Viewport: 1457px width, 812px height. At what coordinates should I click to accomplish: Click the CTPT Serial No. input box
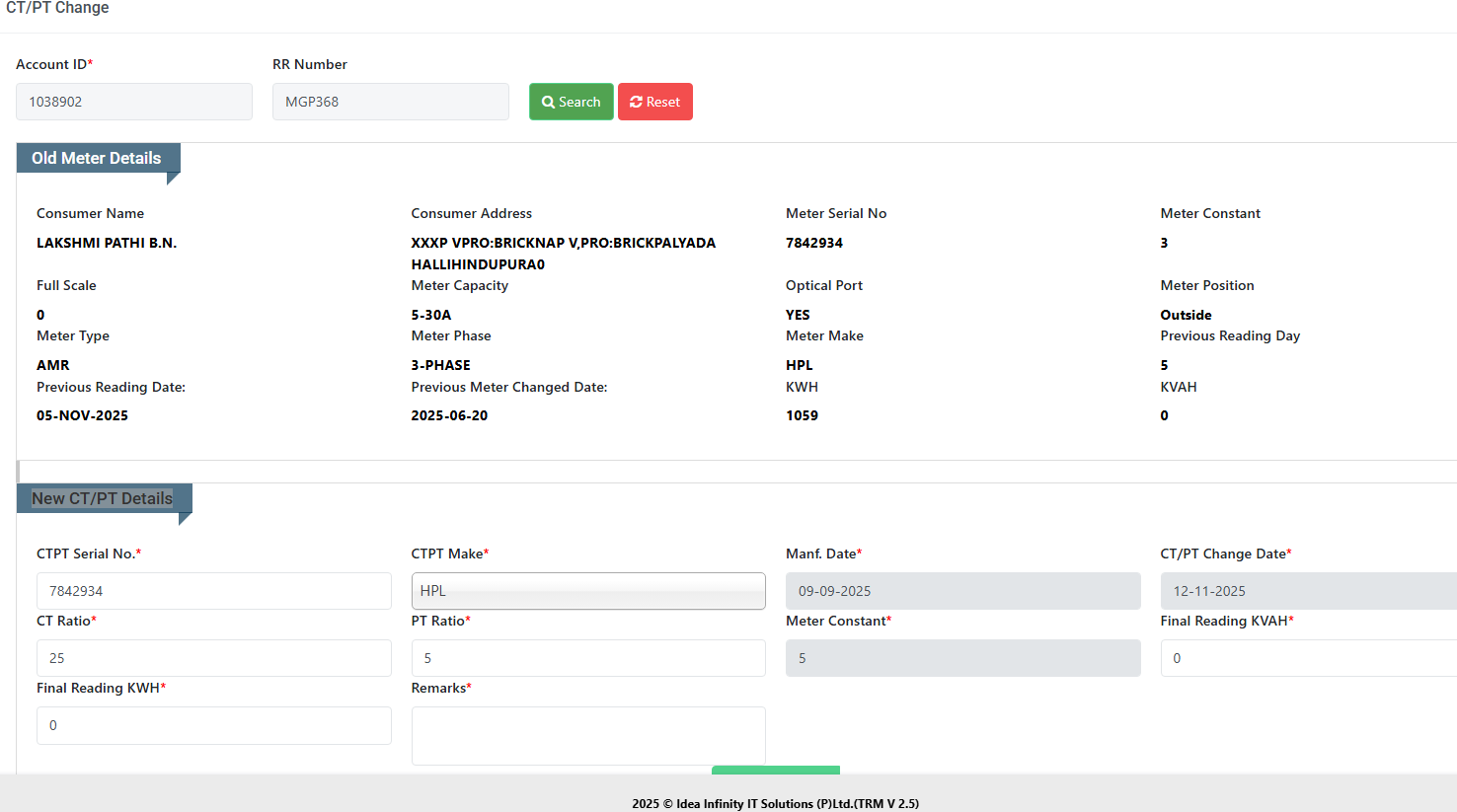[x=213, y=591]
